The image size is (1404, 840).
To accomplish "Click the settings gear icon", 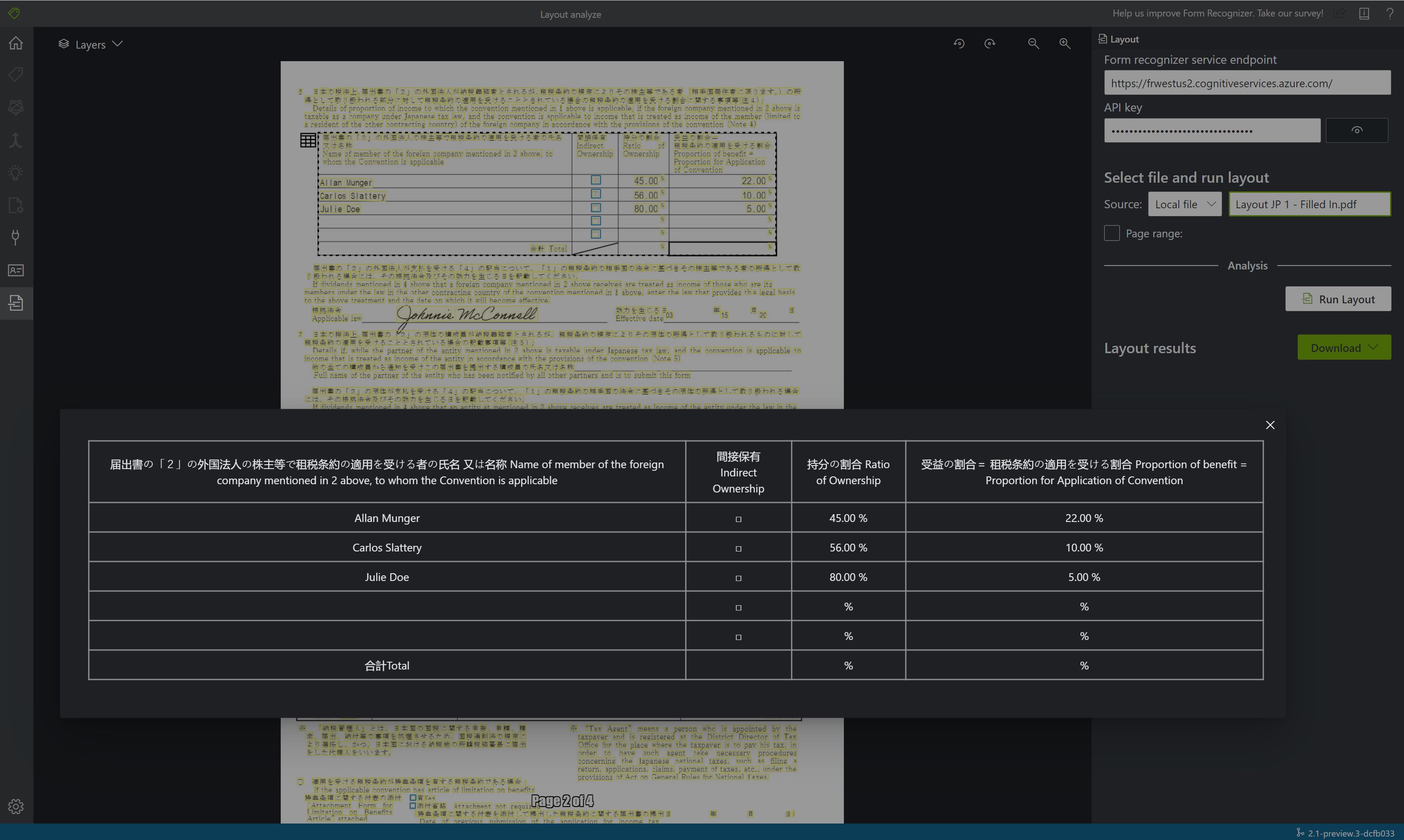I will tap(16, 807).
